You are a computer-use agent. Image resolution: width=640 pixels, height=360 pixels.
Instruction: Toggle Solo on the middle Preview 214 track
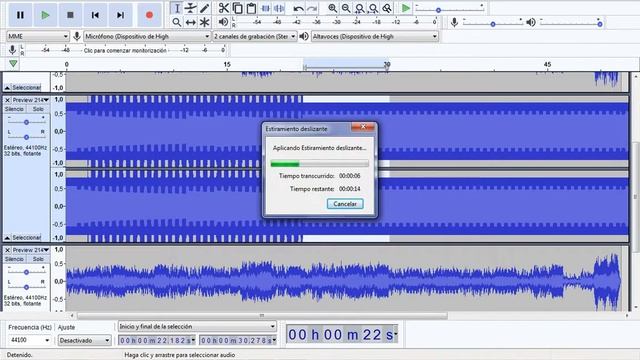pyautogui.click(x=38, y=109)
